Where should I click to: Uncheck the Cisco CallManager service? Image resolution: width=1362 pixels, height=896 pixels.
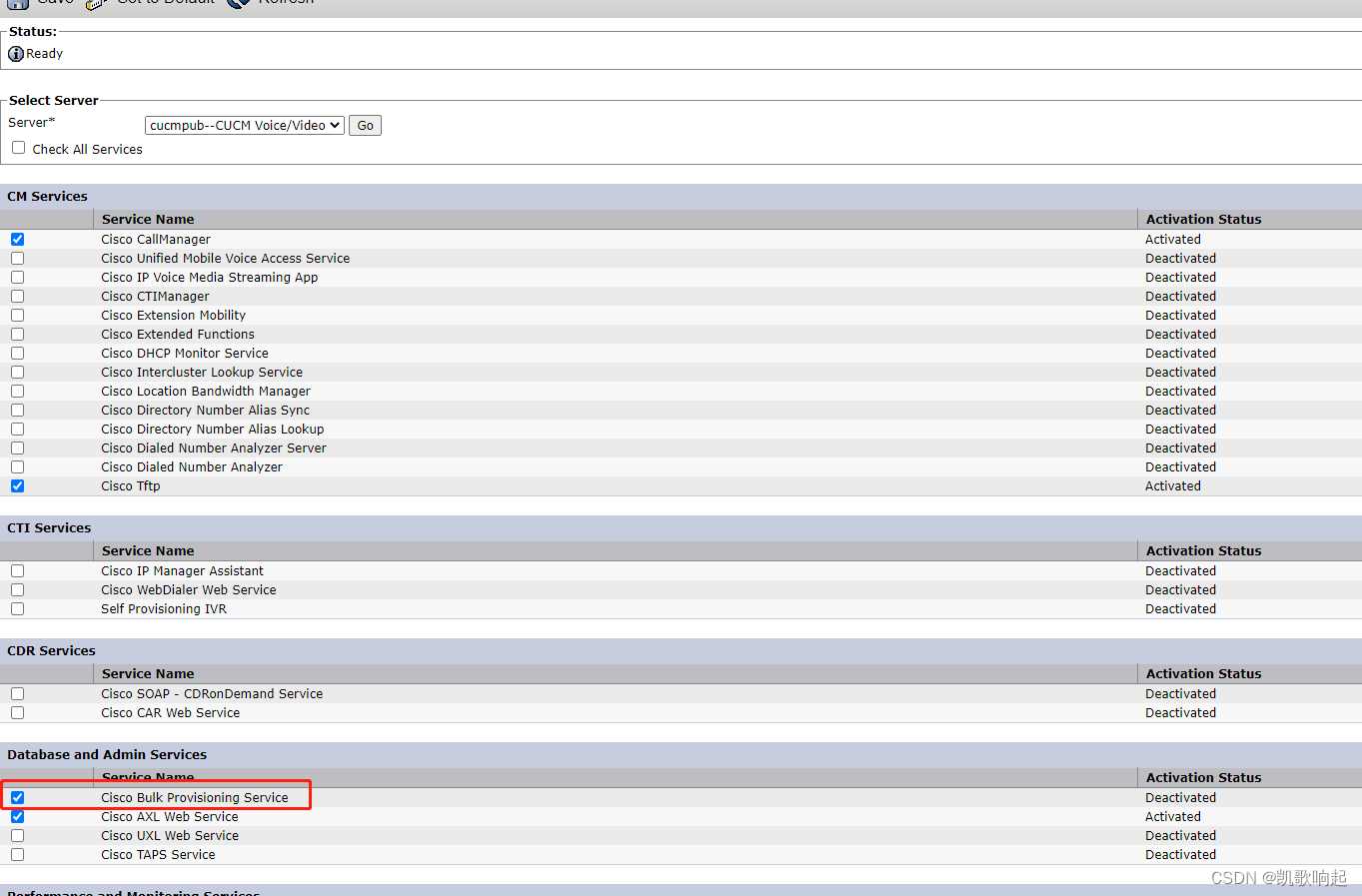coord(17,239)
